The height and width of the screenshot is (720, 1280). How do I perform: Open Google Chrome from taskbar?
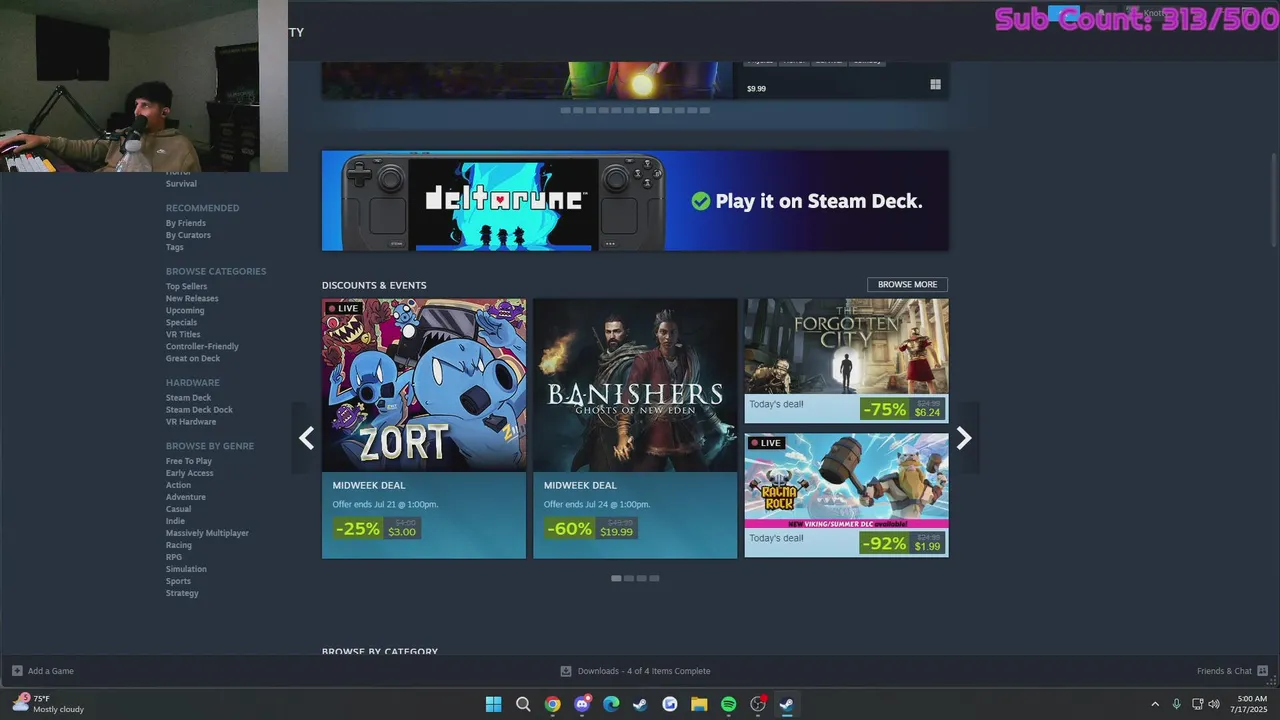coord(552,704)
